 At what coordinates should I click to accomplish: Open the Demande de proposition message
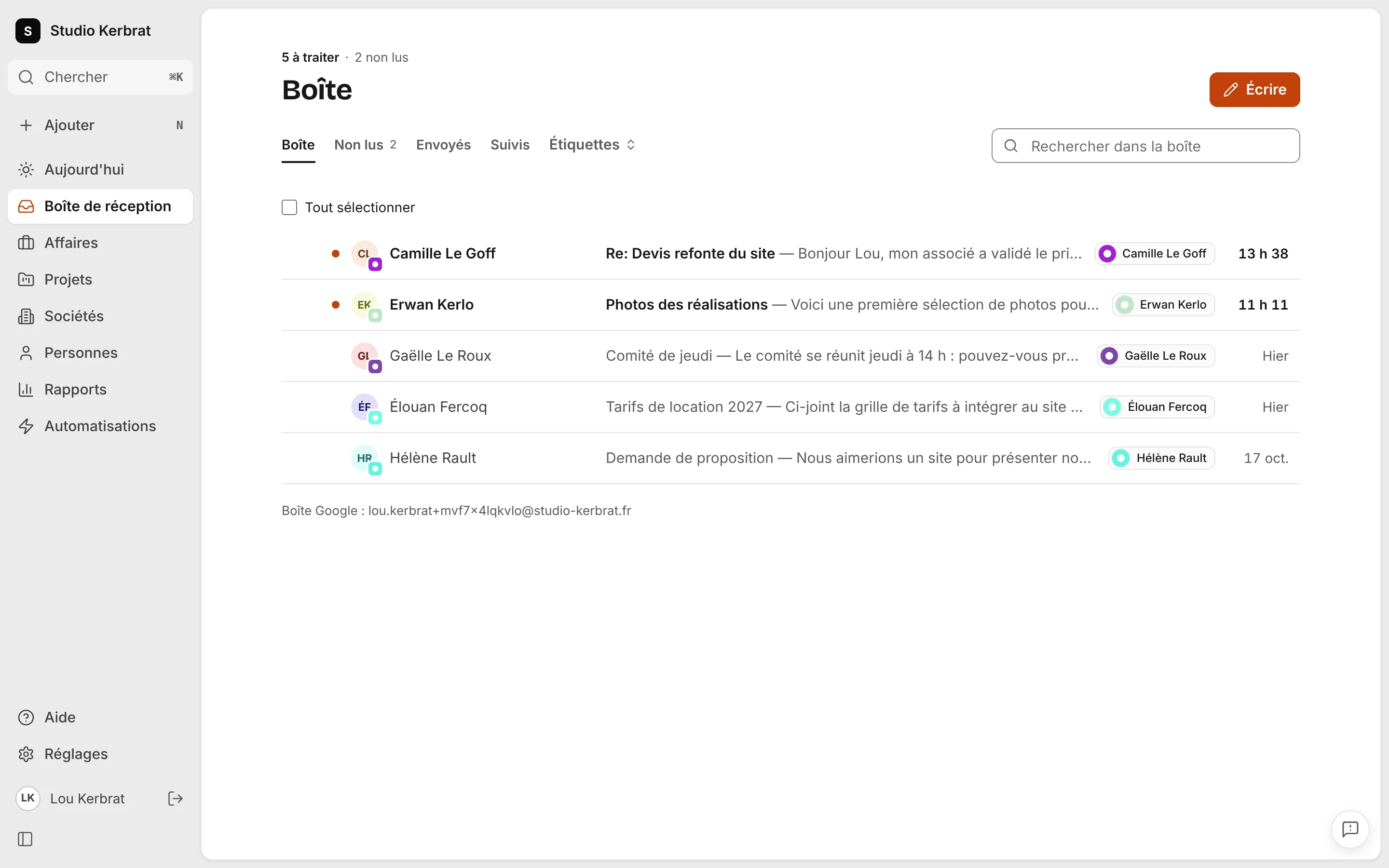click(x=790, y=458)
